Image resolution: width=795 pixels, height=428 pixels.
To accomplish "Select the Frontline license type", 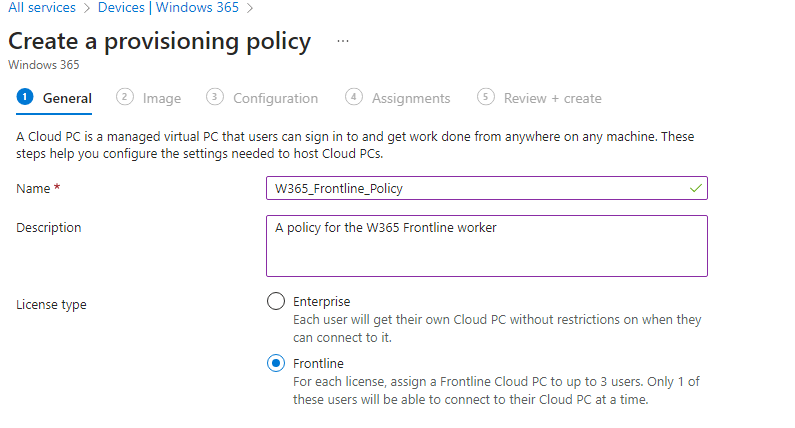I will point(276,363).
